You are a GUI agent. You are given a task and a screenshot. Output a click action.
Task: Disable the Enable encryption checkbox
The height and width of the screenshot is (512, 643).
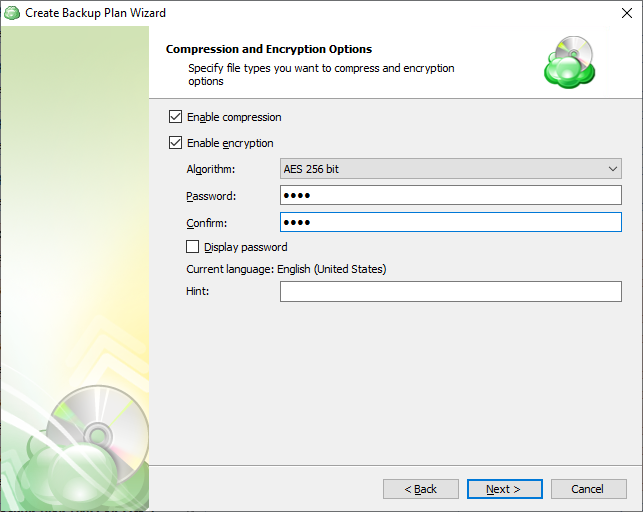pyautogui.click(x=176, y=143)
